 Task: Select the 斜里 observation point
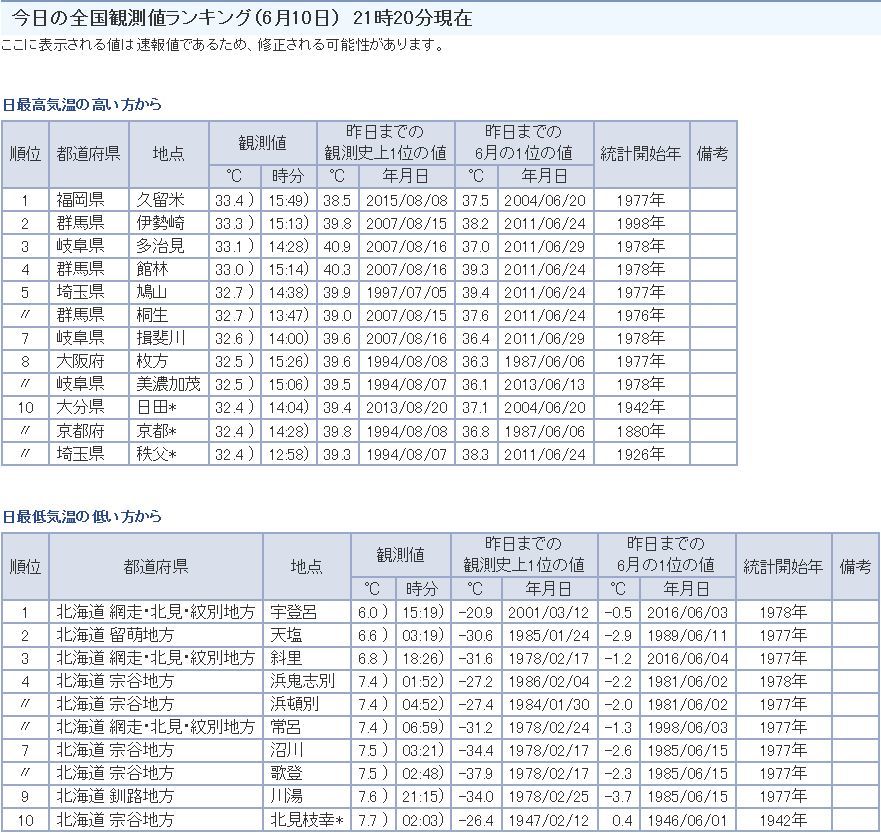(286, 658)
